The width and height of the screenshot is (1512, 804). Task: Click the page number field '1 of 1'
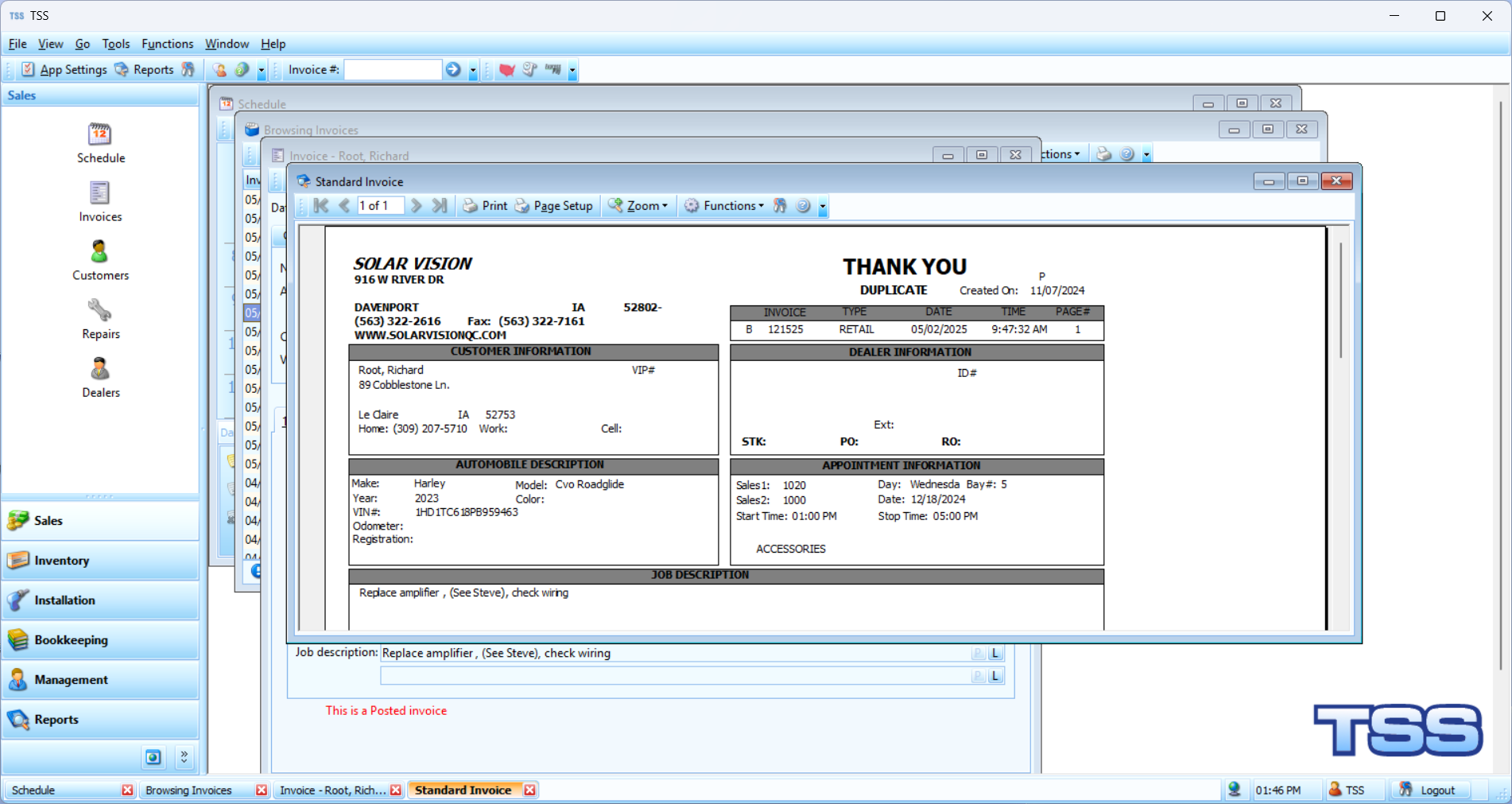coord(380,206)
